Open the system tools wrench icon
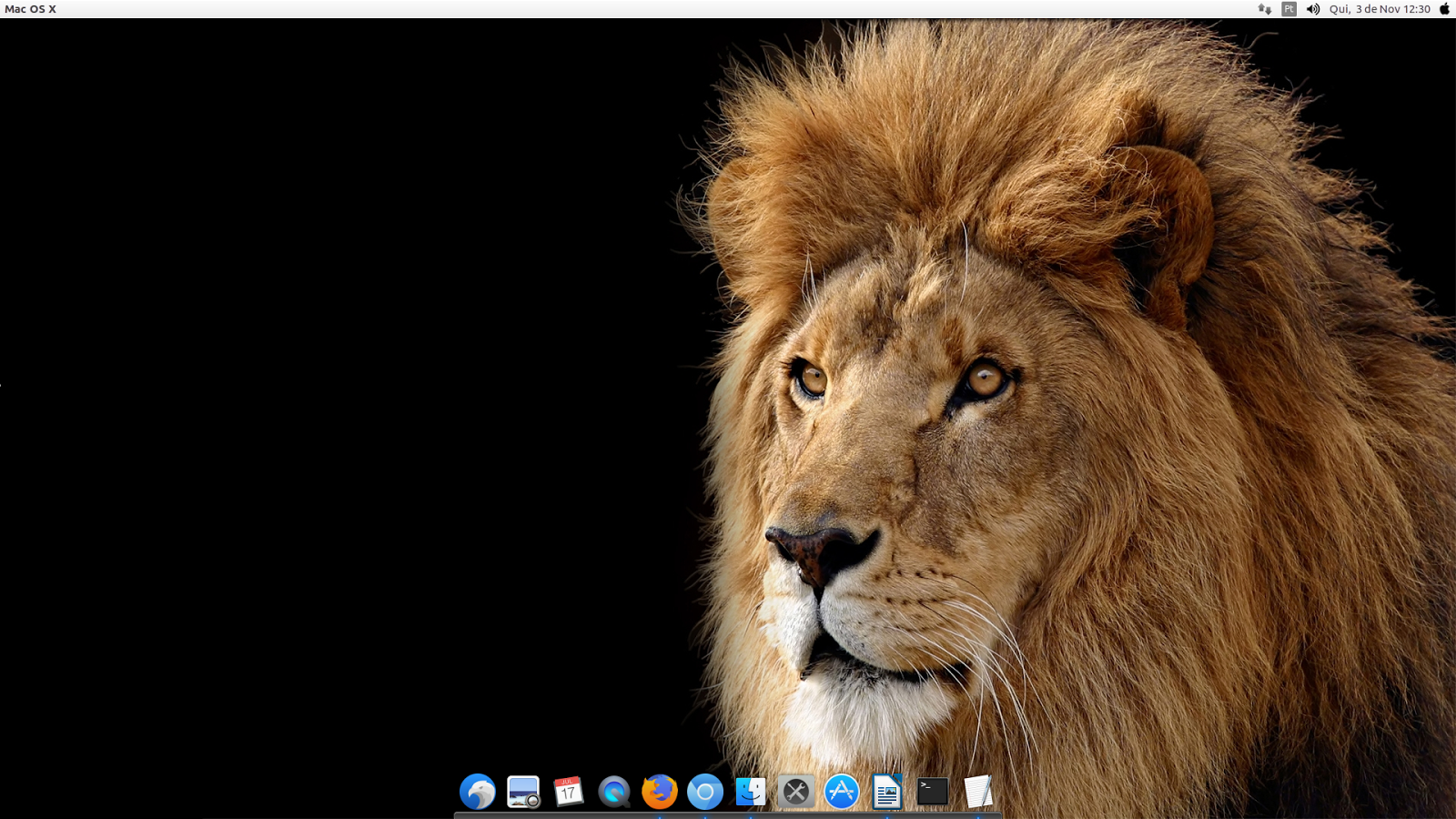 (796, 792)
